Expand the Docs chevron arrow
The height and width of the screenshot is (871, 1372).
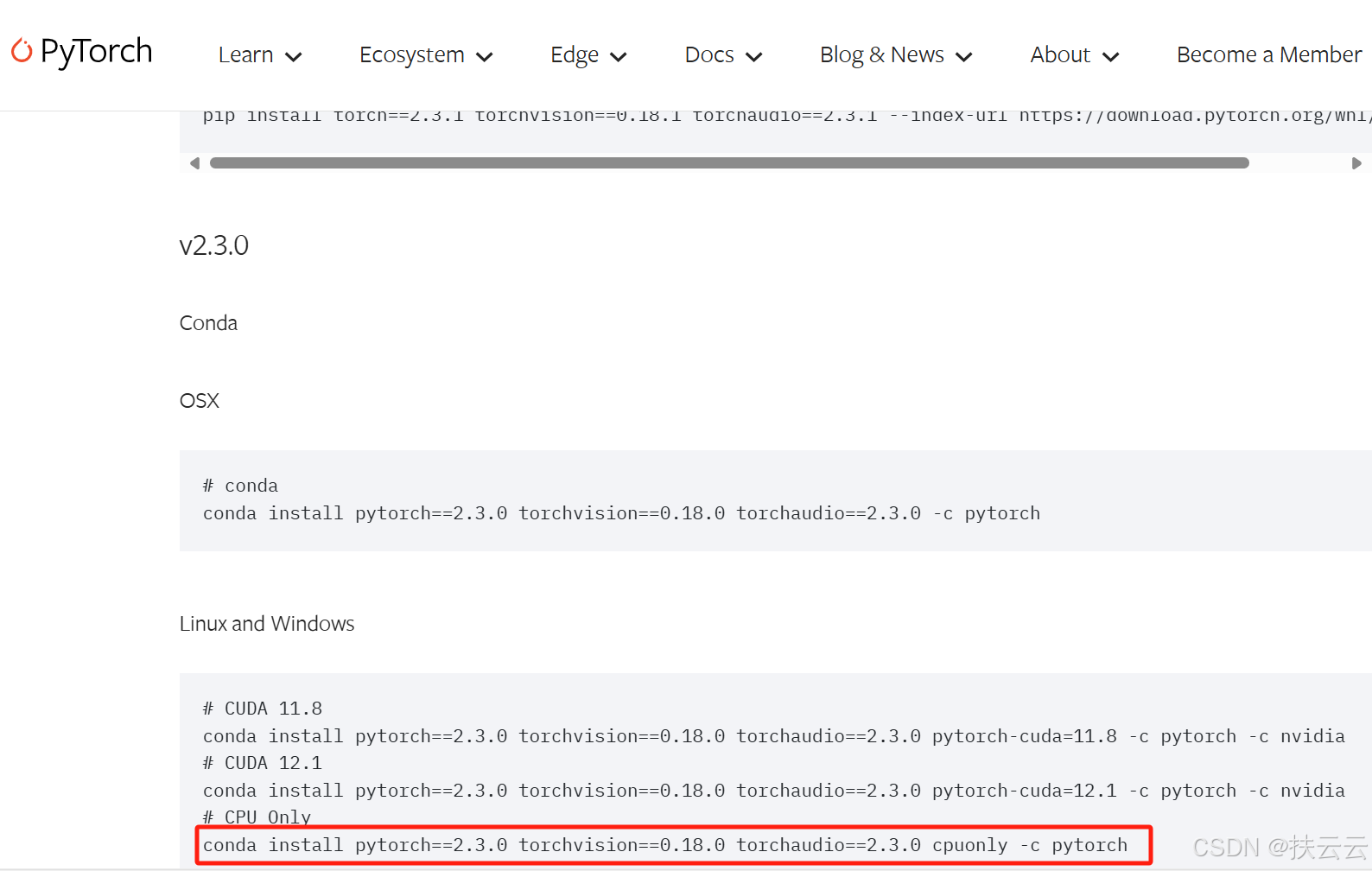coord(754,57)
